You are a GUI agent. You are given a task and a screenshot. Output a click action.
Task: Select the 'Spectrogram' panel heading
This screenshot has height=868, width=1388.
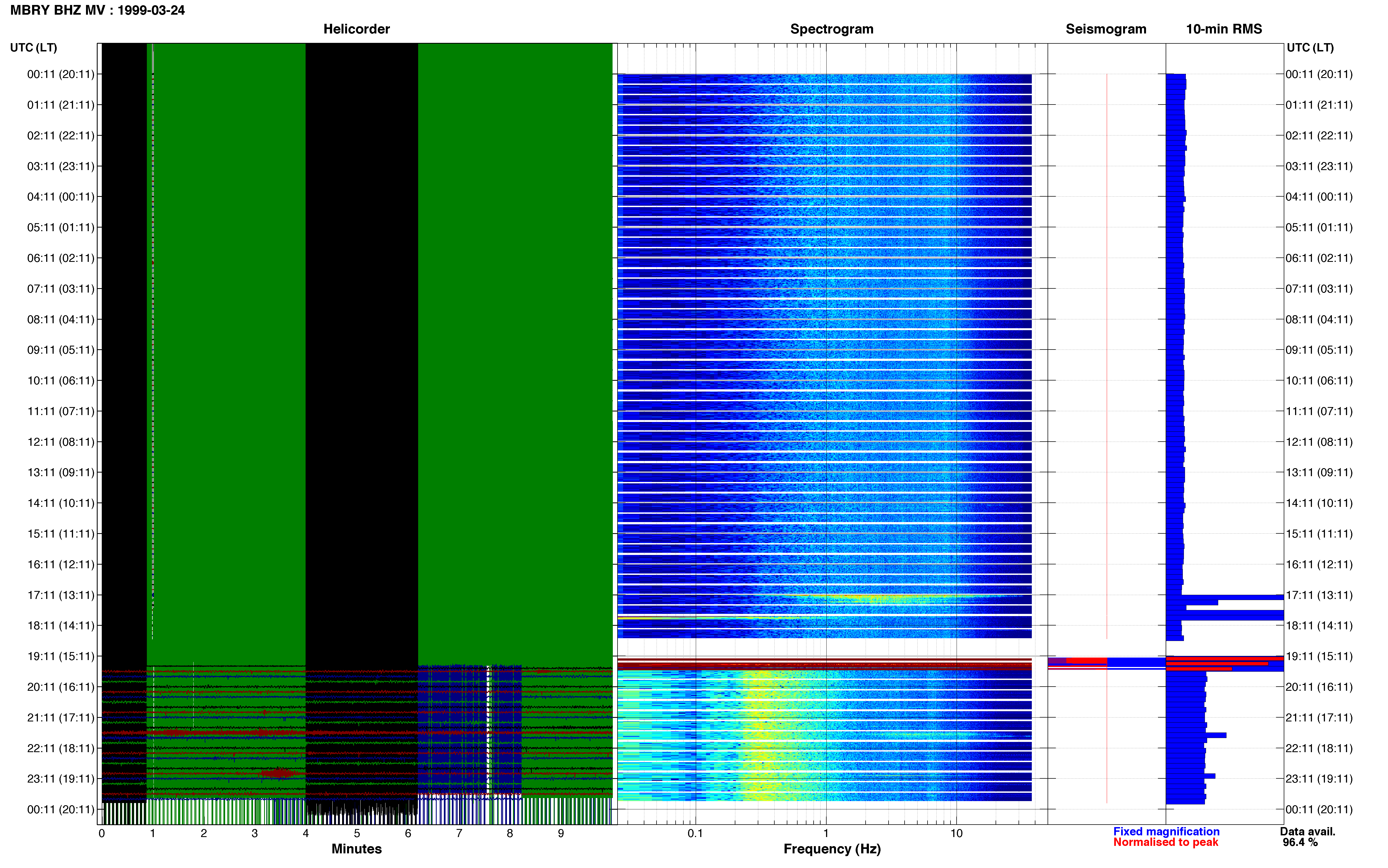pos(832,29)
